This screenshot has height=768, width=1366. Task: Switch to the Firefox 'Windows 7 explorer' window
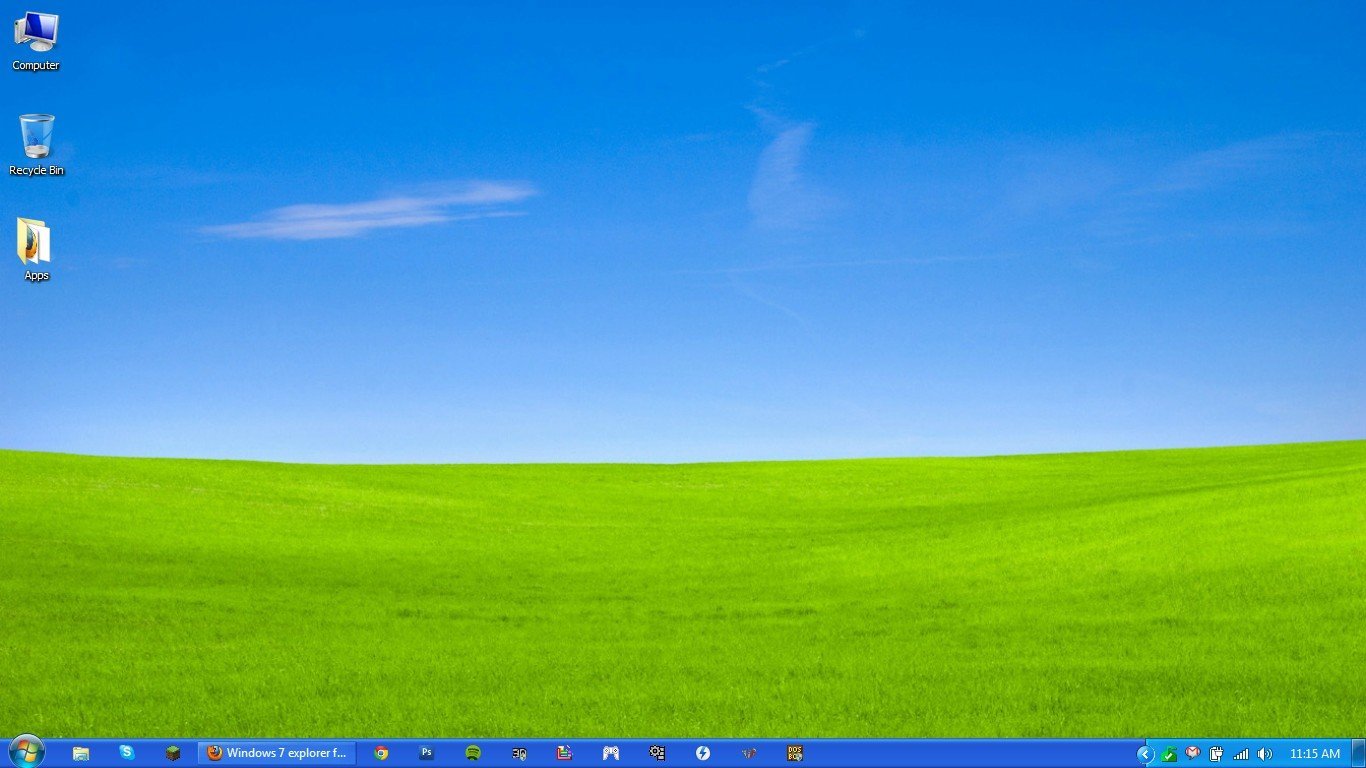click(x=277, y=753)
